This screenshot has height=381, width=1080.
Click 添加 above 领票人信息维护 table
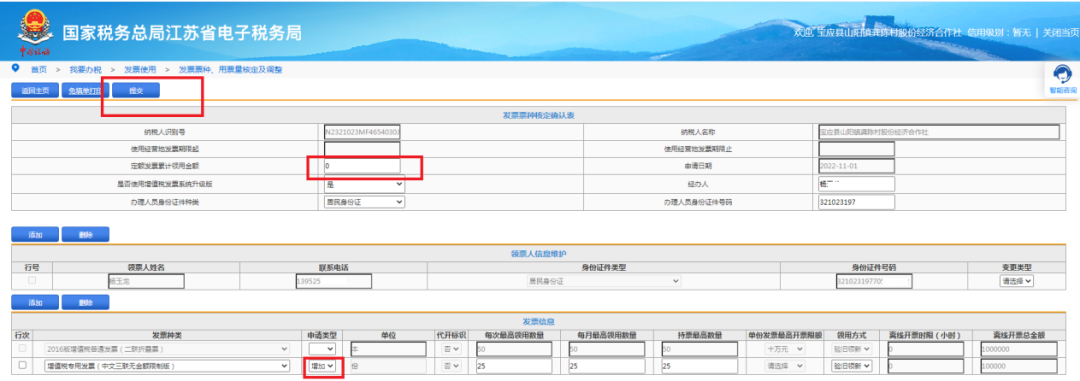tap(35, 234)
